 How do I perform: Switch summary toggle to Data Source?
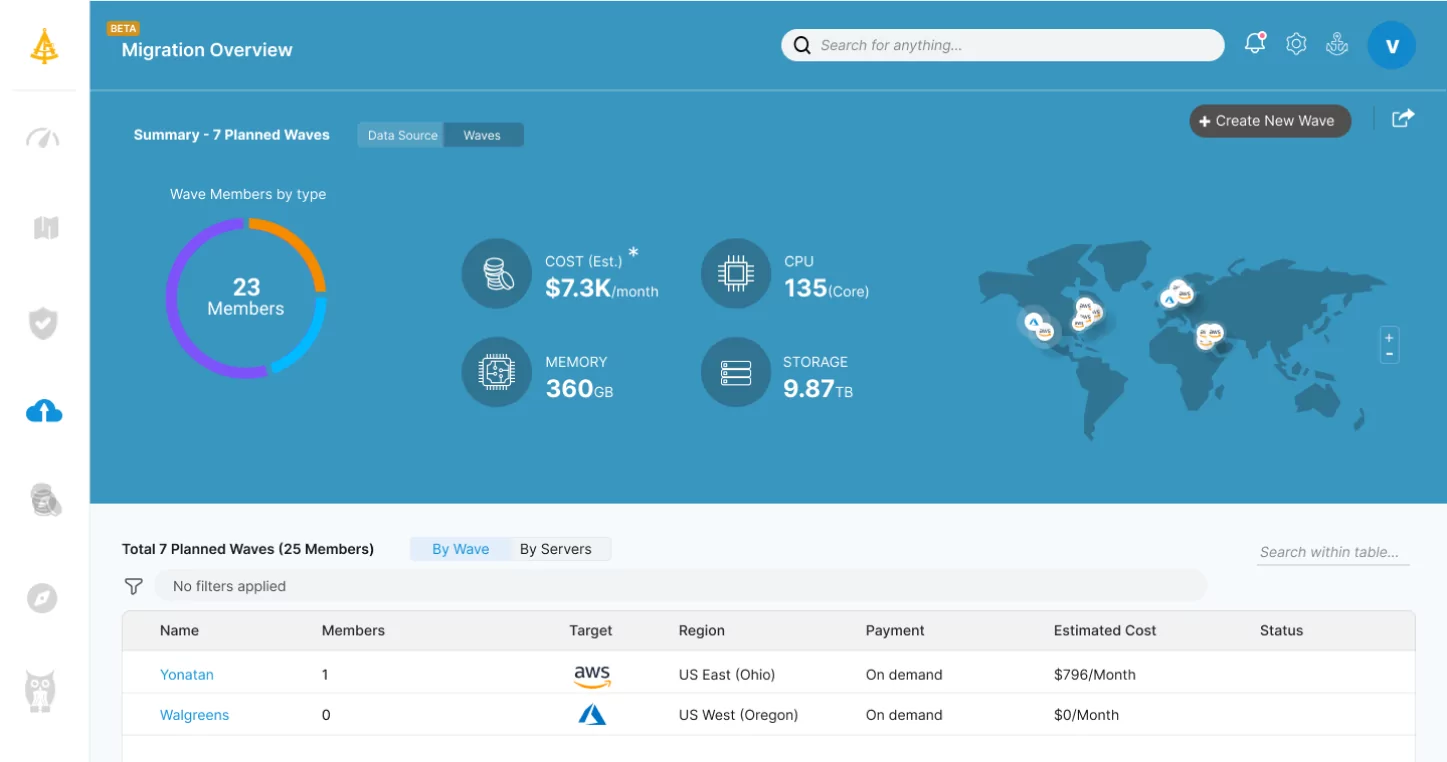402,135
